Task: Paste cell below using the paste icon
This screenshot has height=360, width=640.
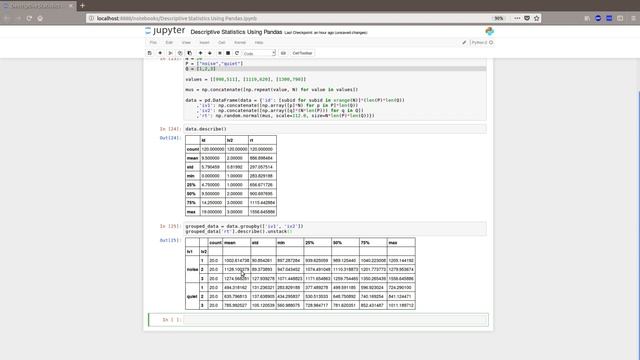Action: 189,53
